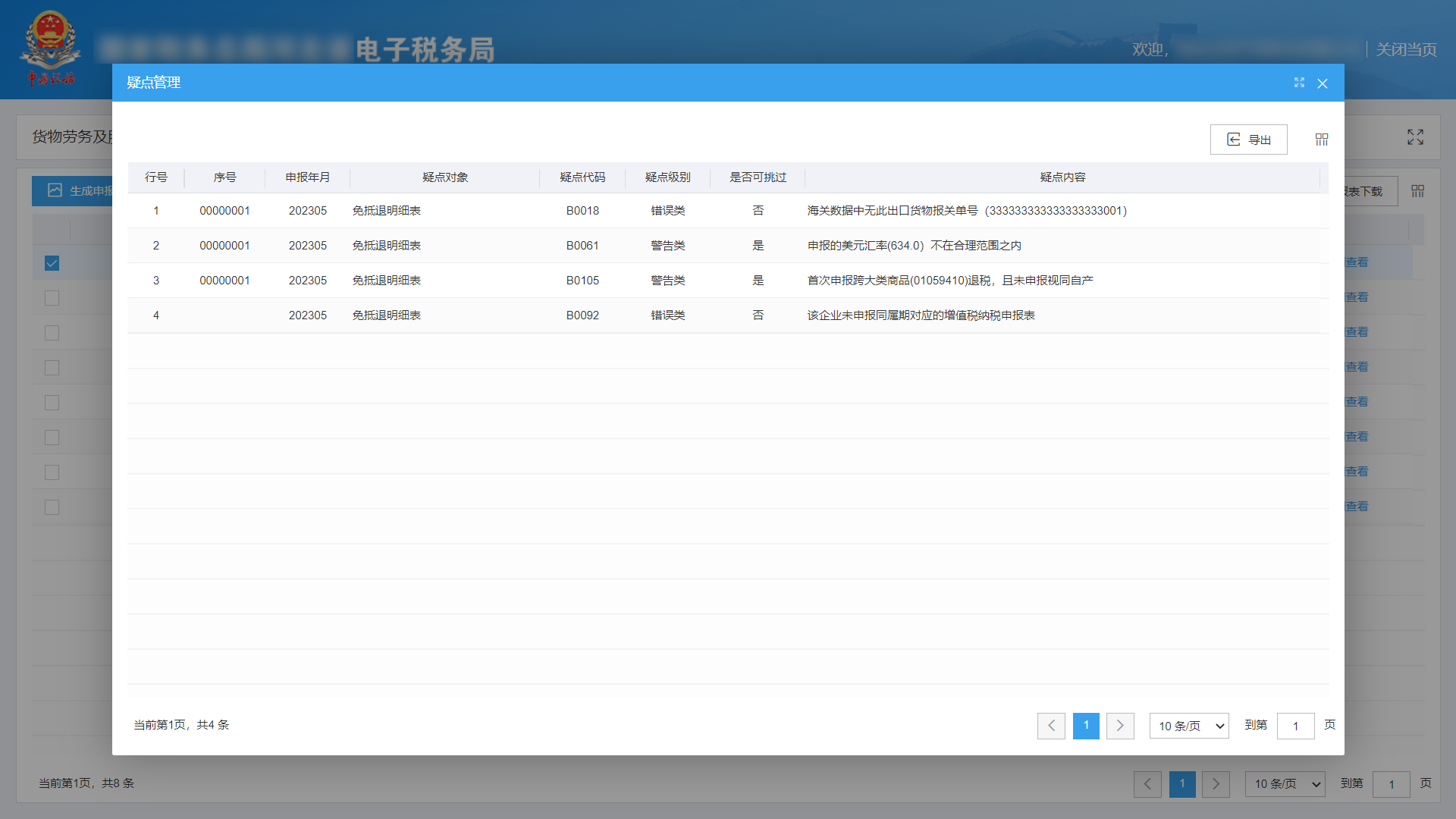
Task: Uncheck the selected first row checkbox
Action: (51, 263)
